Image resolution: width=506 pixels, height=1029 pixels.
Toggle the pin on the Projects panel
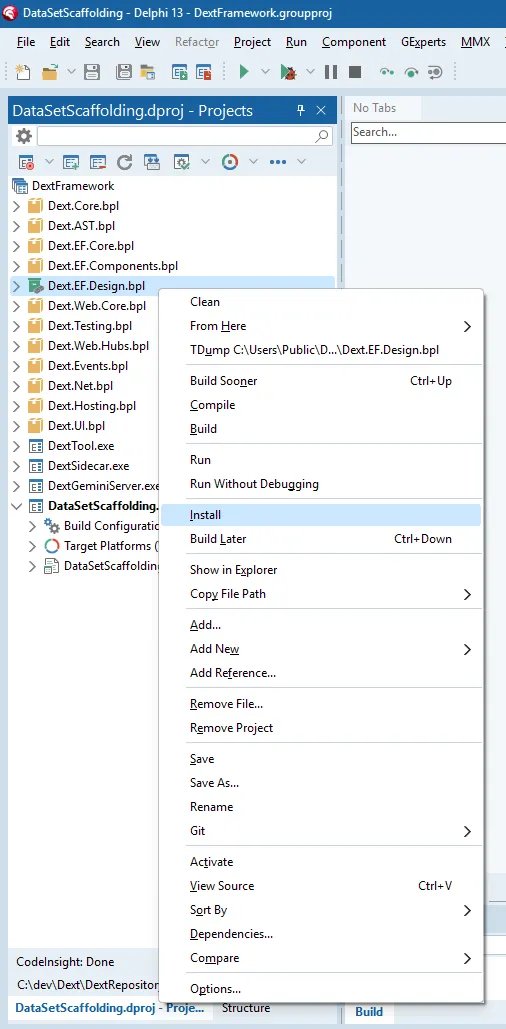pos(301,110)
